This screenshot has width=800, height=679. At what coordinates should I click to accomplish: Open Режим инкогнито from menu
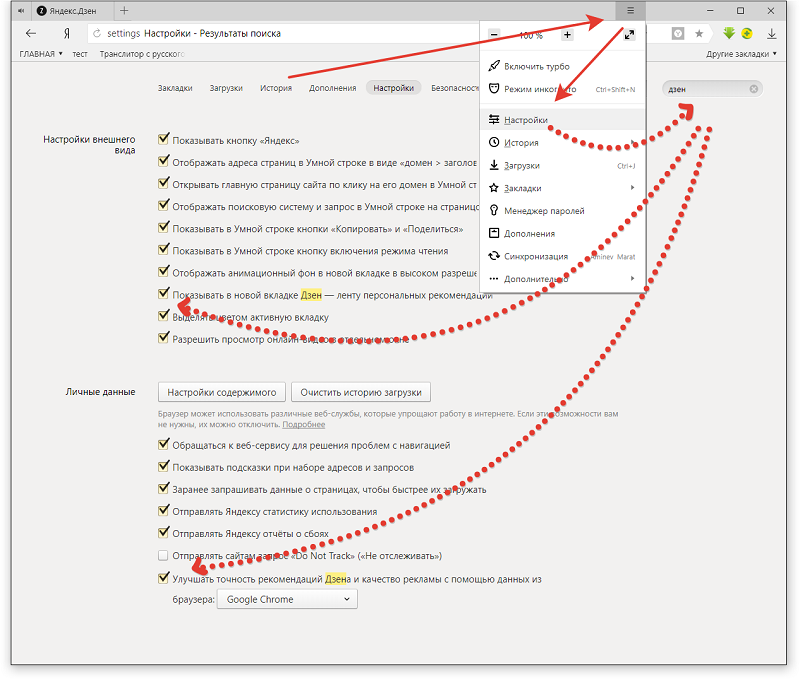click(x=563, y=89)
